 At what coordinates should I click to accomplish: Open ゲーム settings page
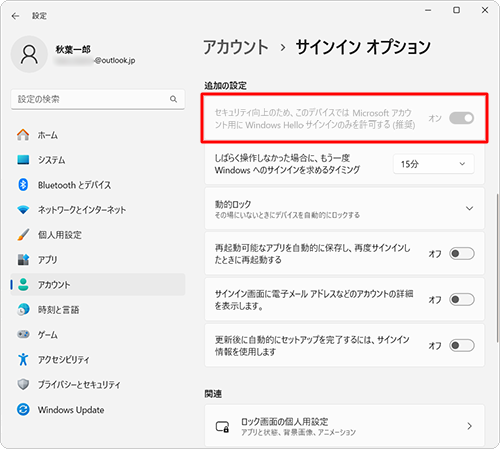98,334
